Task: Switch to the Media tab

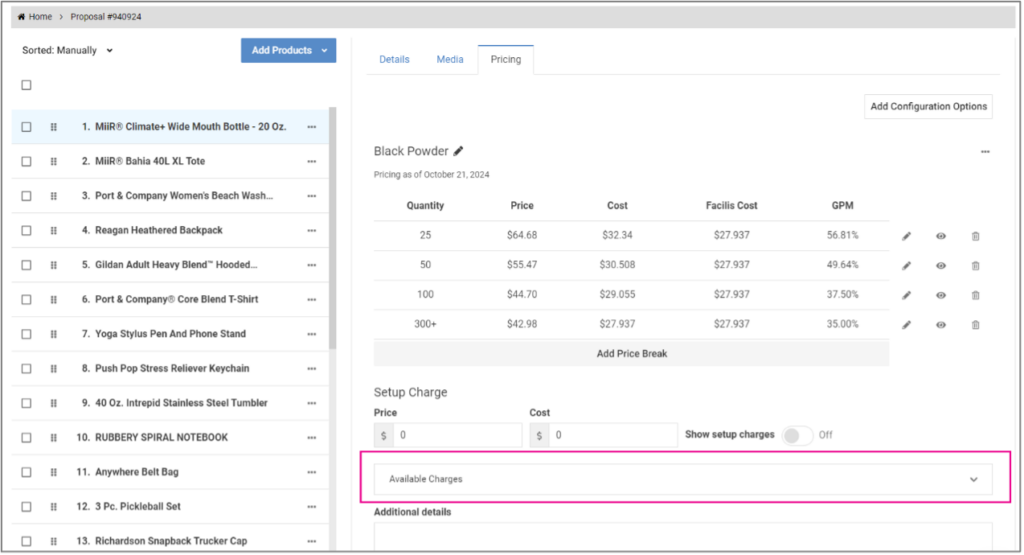Action: [x=450, y=59]
